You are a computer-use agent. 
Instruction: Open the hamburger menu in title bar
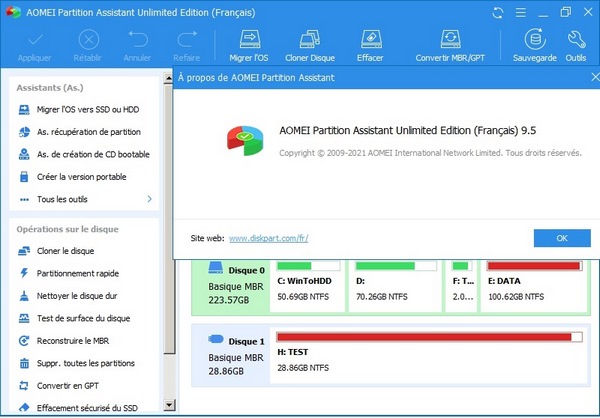pyautogui.click(x=520, y=13)
